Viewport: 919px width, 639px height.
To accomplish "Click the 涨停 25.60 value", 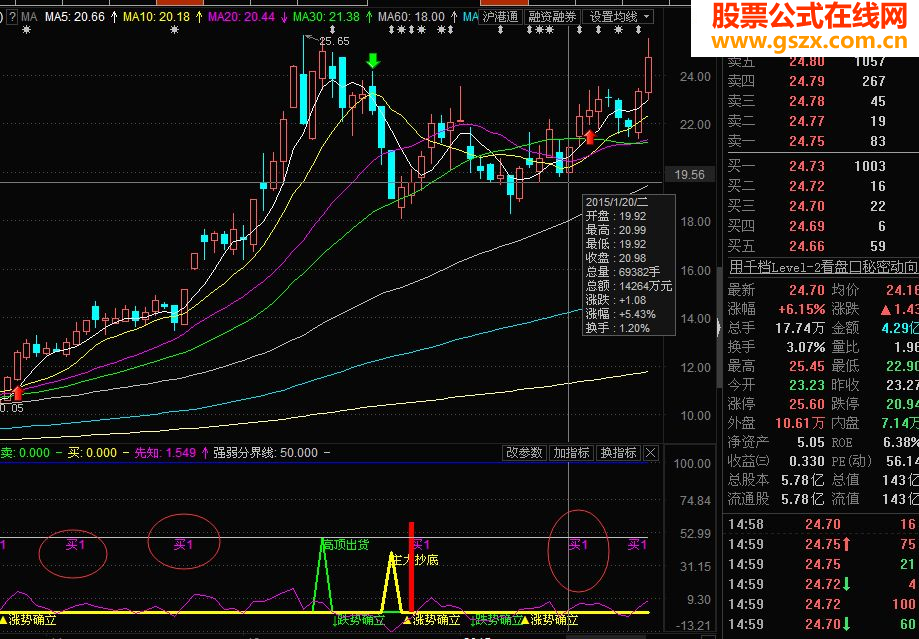I will coord(807,404).
